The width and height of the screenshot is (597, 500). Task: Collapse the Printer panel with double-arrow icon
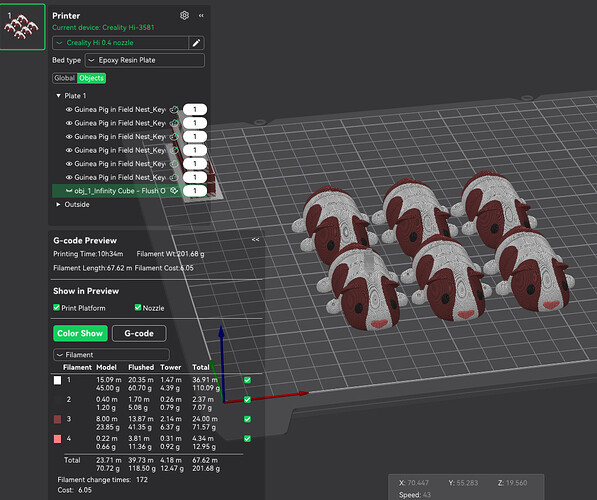[201, 16]
